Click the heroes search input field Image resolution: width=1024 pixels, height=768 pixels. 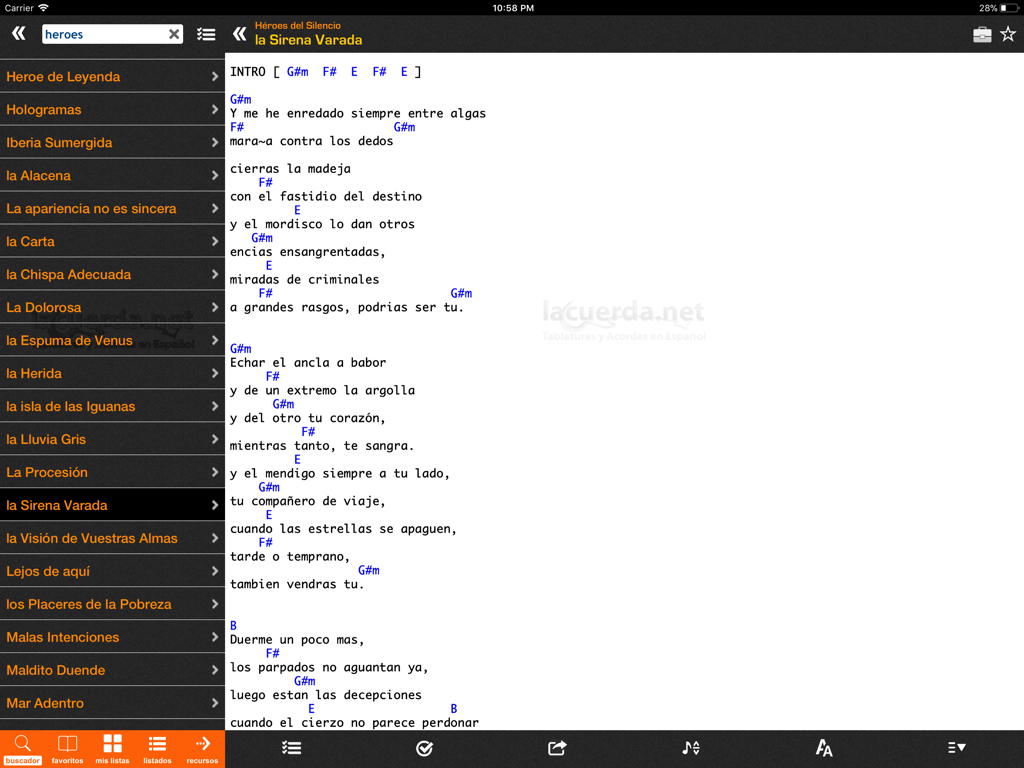click(112, 34)
